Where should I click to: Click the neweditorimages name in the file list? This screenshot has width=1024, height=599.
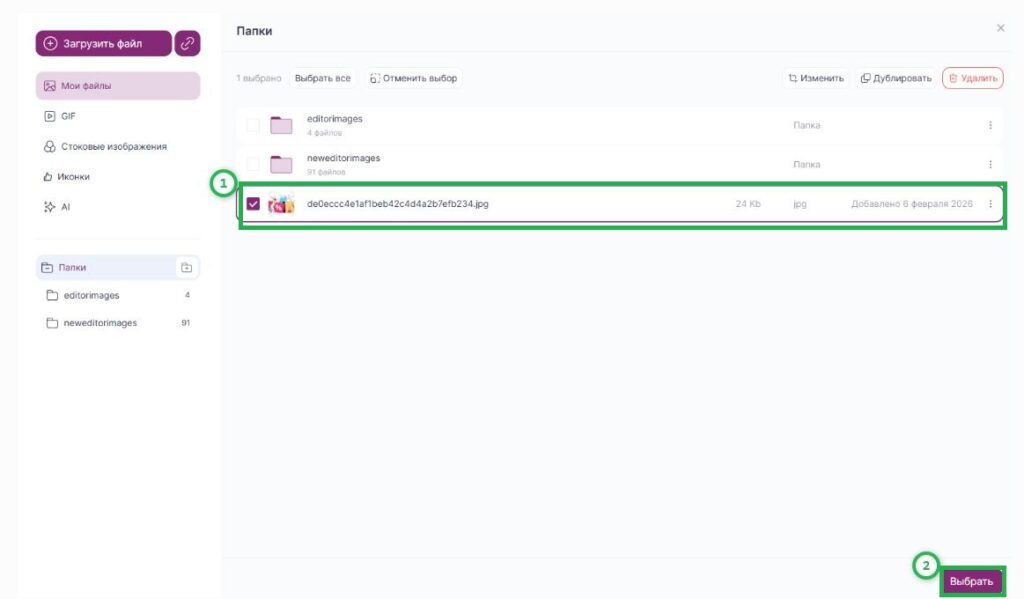pos(344,158)
